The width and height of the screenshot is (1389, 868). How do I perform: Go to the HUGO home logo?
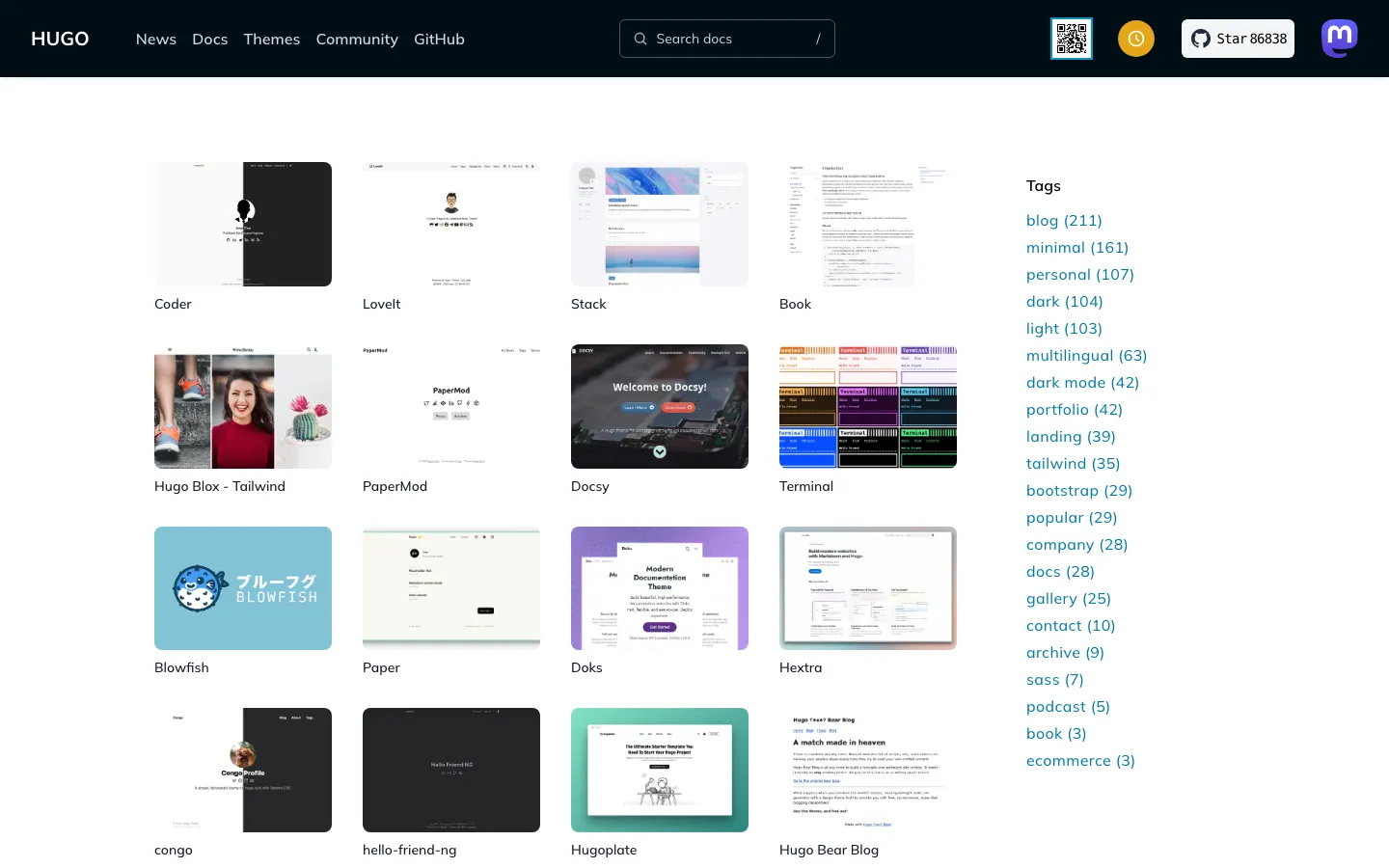(x=60, y=39)
